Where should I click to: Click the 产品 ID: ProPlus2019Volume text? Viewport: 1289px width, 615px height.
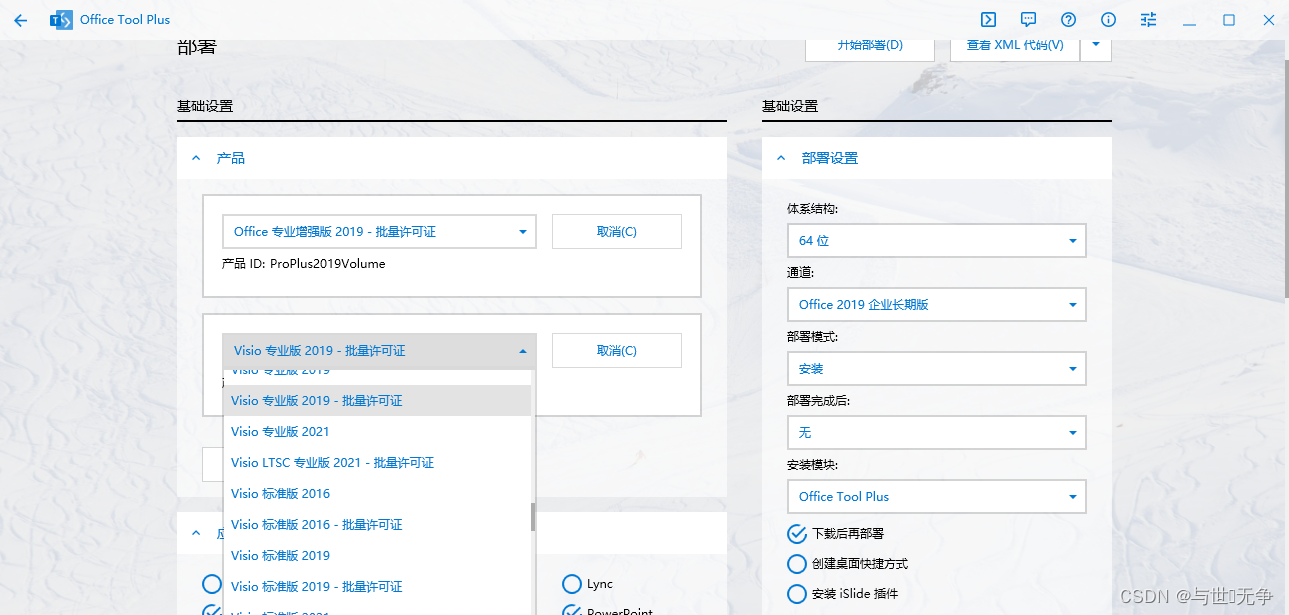coord(303,264)
